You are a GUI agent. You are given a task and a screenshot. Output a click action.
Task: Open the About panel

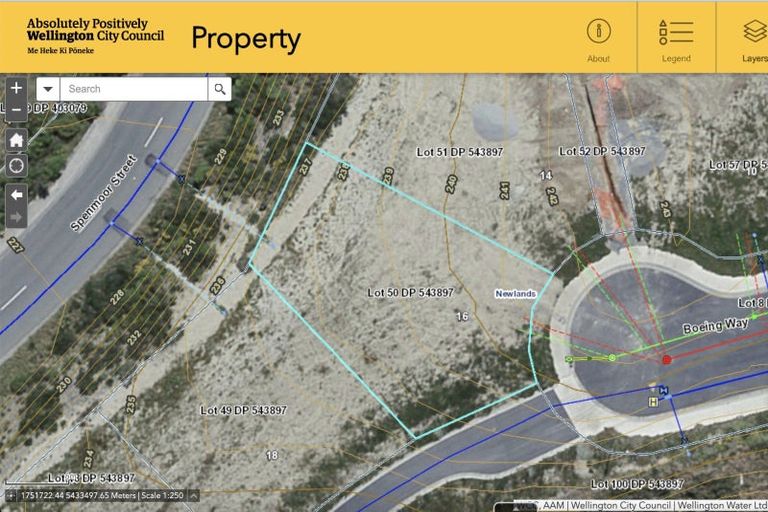598,38
